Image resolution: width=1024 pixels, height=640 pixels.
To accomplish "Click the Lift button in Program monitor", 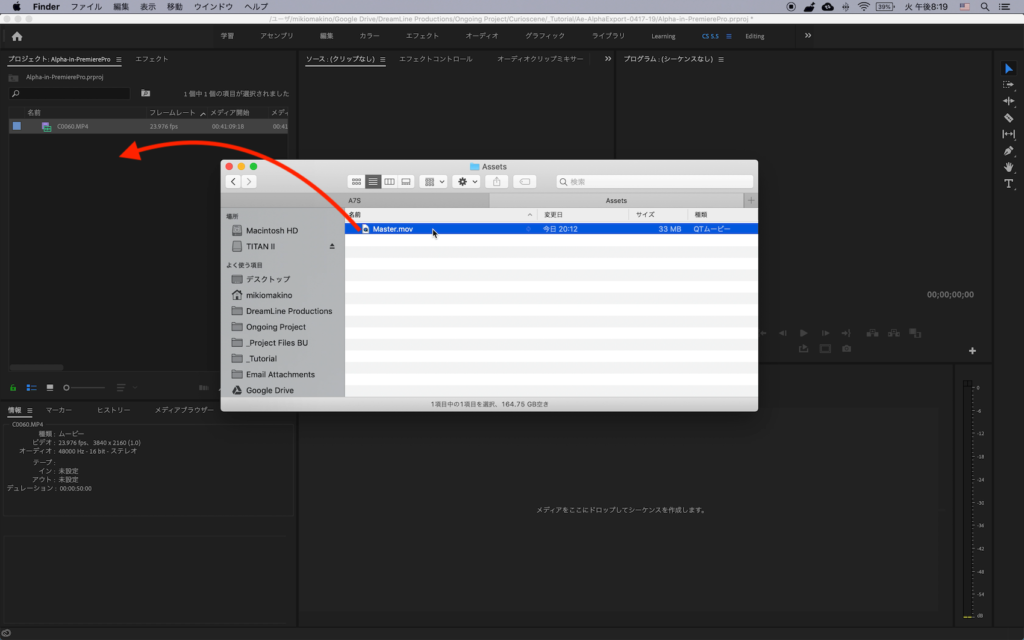I will [x=872, y=333].
